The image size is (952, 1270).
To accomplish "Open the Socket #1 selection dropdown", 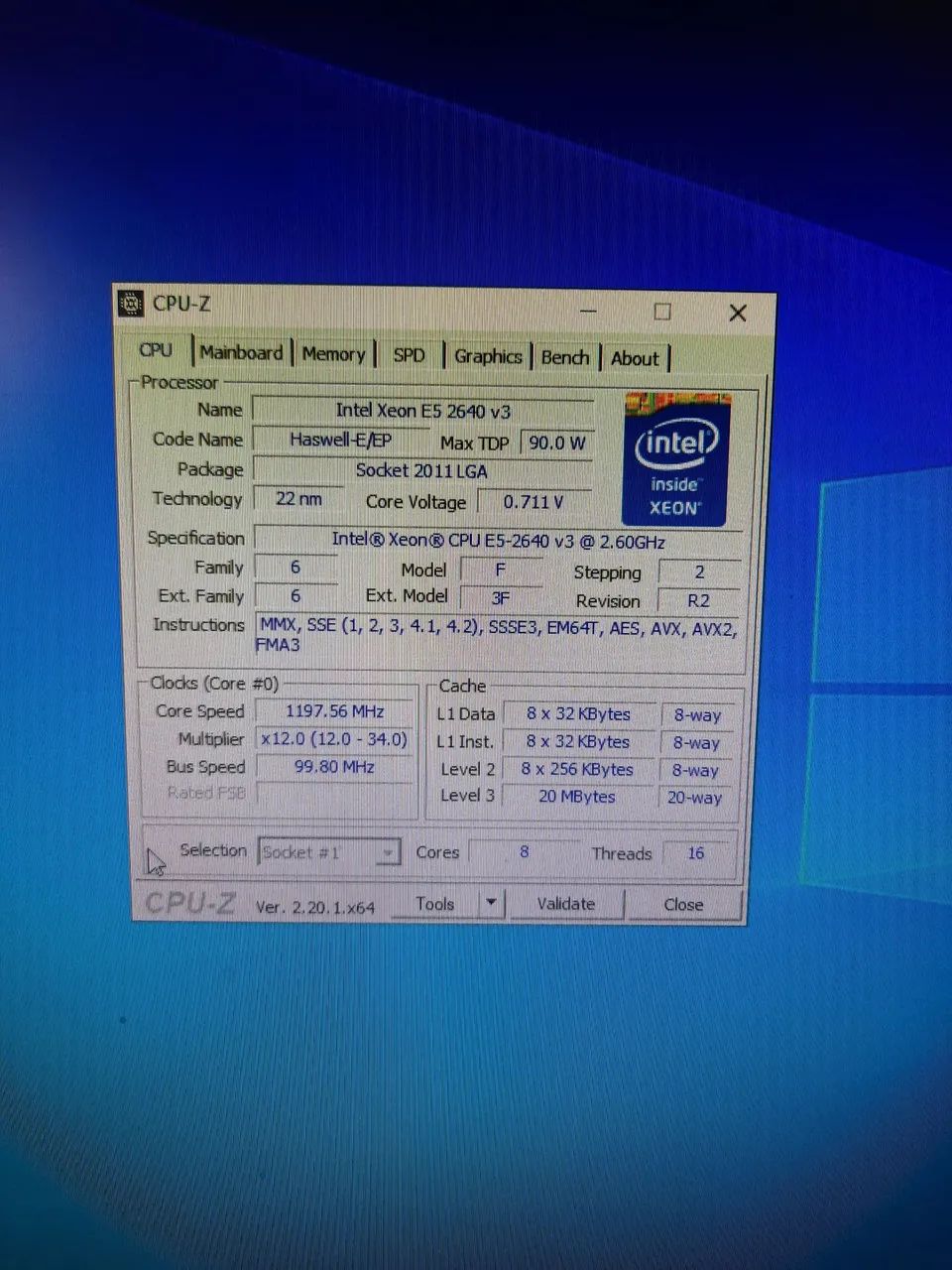I will tap(329, 852).
